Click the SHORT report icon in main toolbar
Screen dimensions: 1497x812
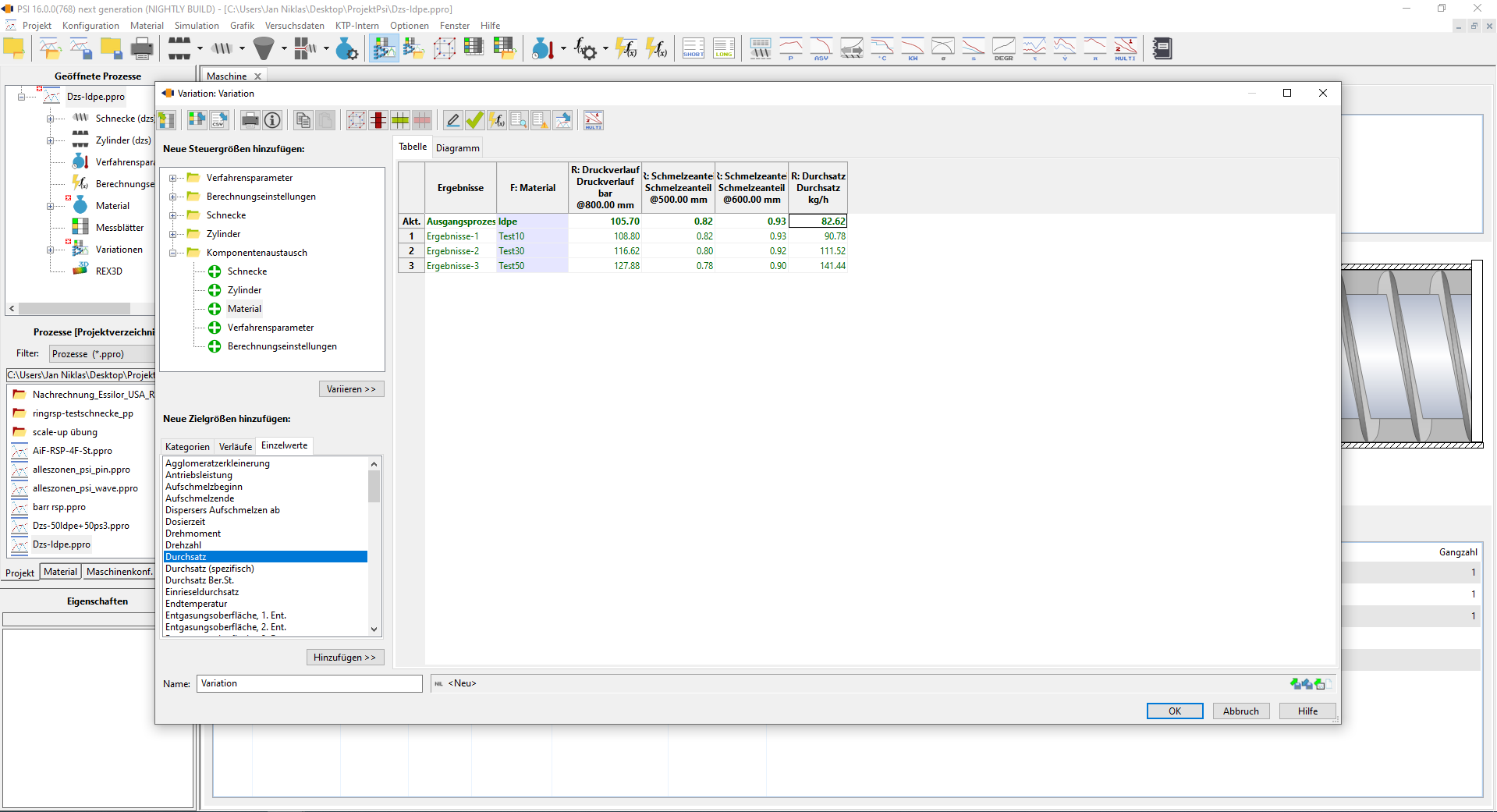click(694, 48)
